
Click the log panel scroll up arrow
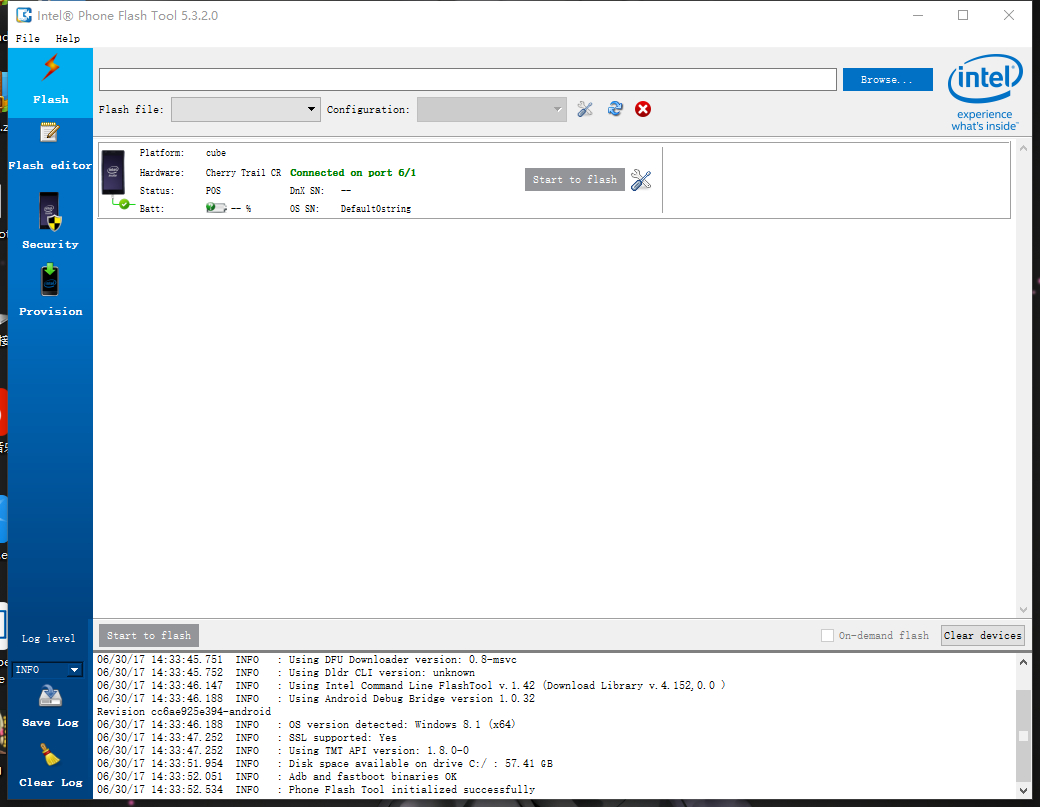[1023, 662]
